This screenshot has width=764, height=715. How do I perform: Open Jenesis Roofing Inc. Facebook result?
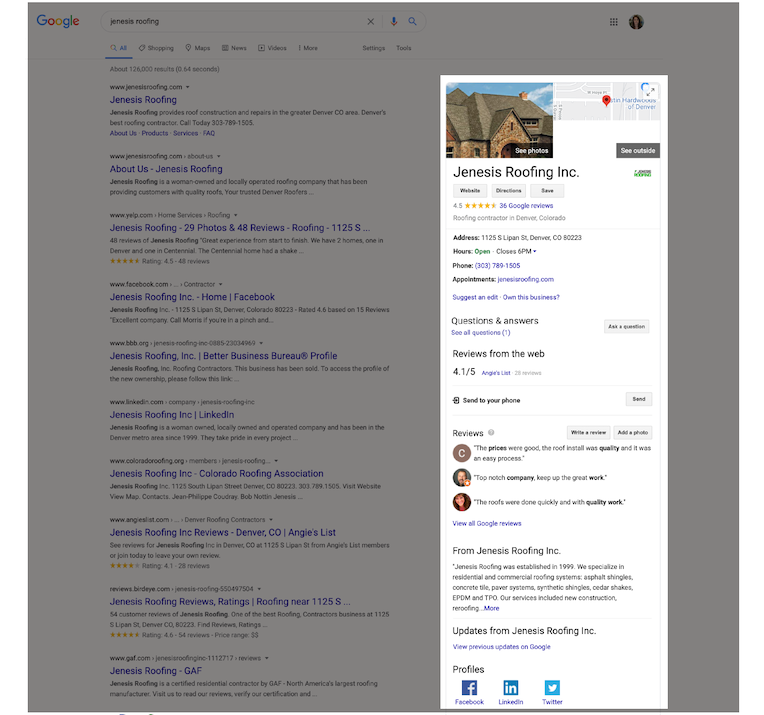tap(192, 297)
